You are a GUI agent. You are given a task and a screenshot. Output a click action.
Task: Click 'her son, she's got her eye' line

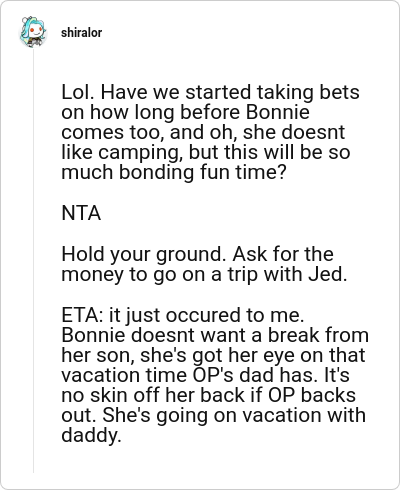[x=213, y=355]
